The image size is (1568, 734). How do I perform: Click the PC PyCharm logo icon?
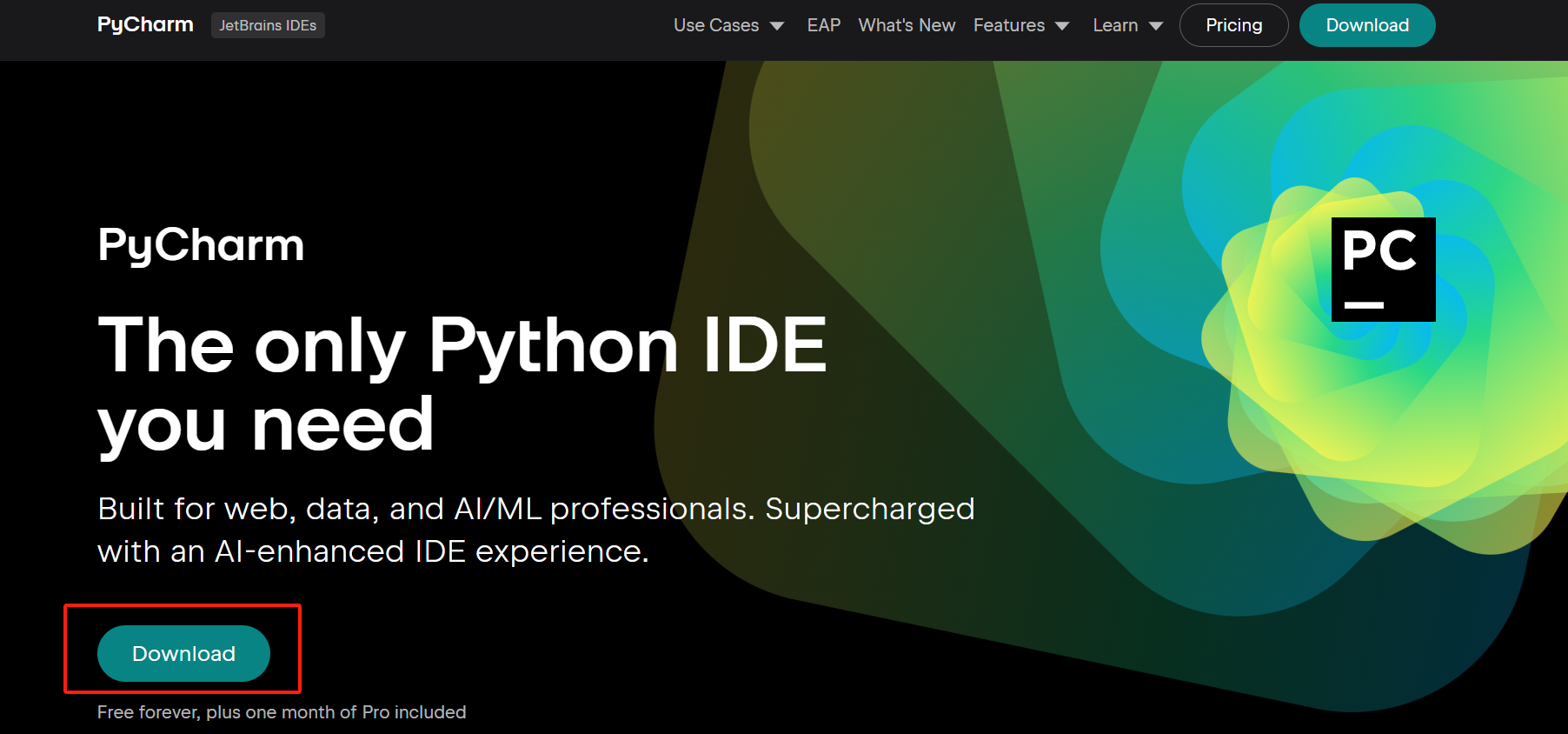1383,270
